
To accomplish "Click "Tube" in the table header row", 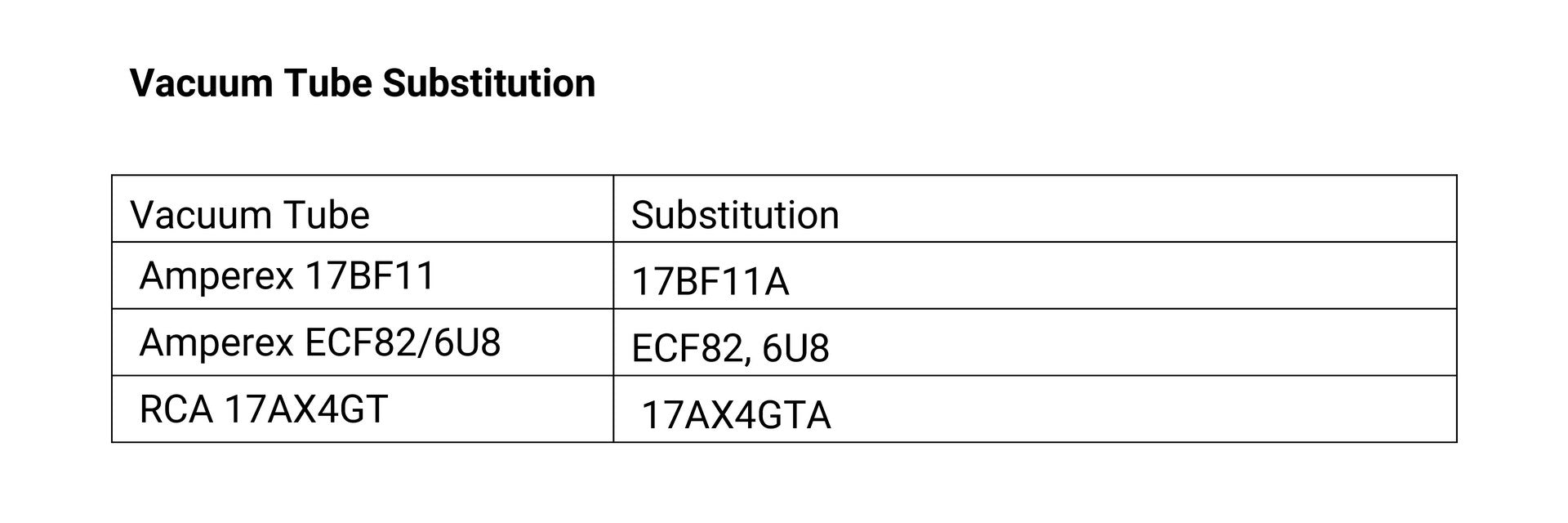I will [326, 215].
